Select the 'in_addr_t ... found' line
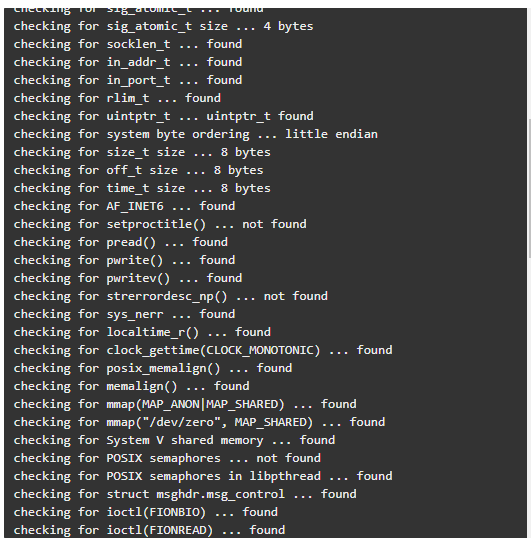Screen dimensions: 531x543 point(128,63)
